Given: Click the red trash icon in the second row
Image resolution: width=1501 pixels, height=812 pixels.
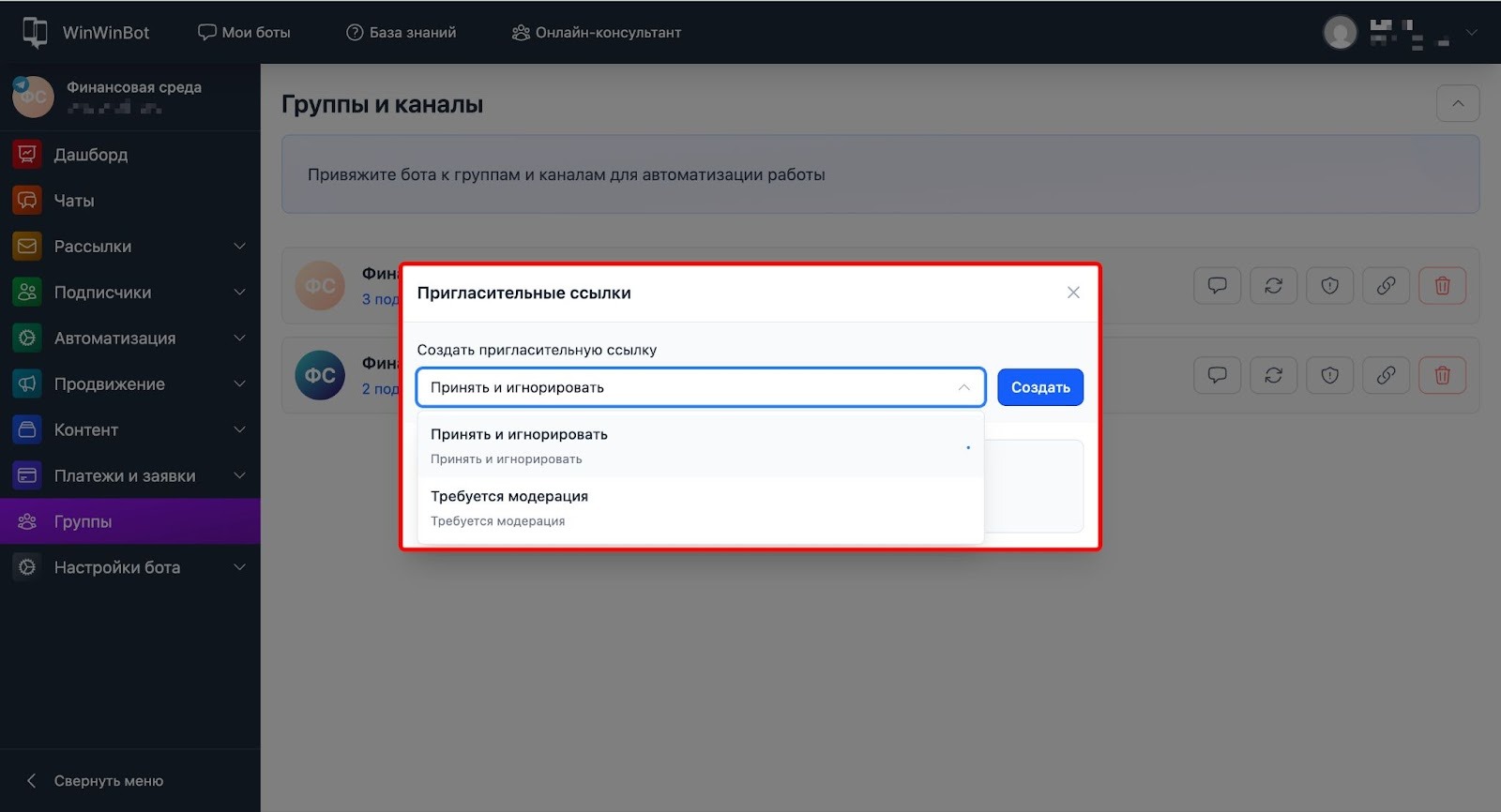Looking at the screenshot, I should [1442, 376].
